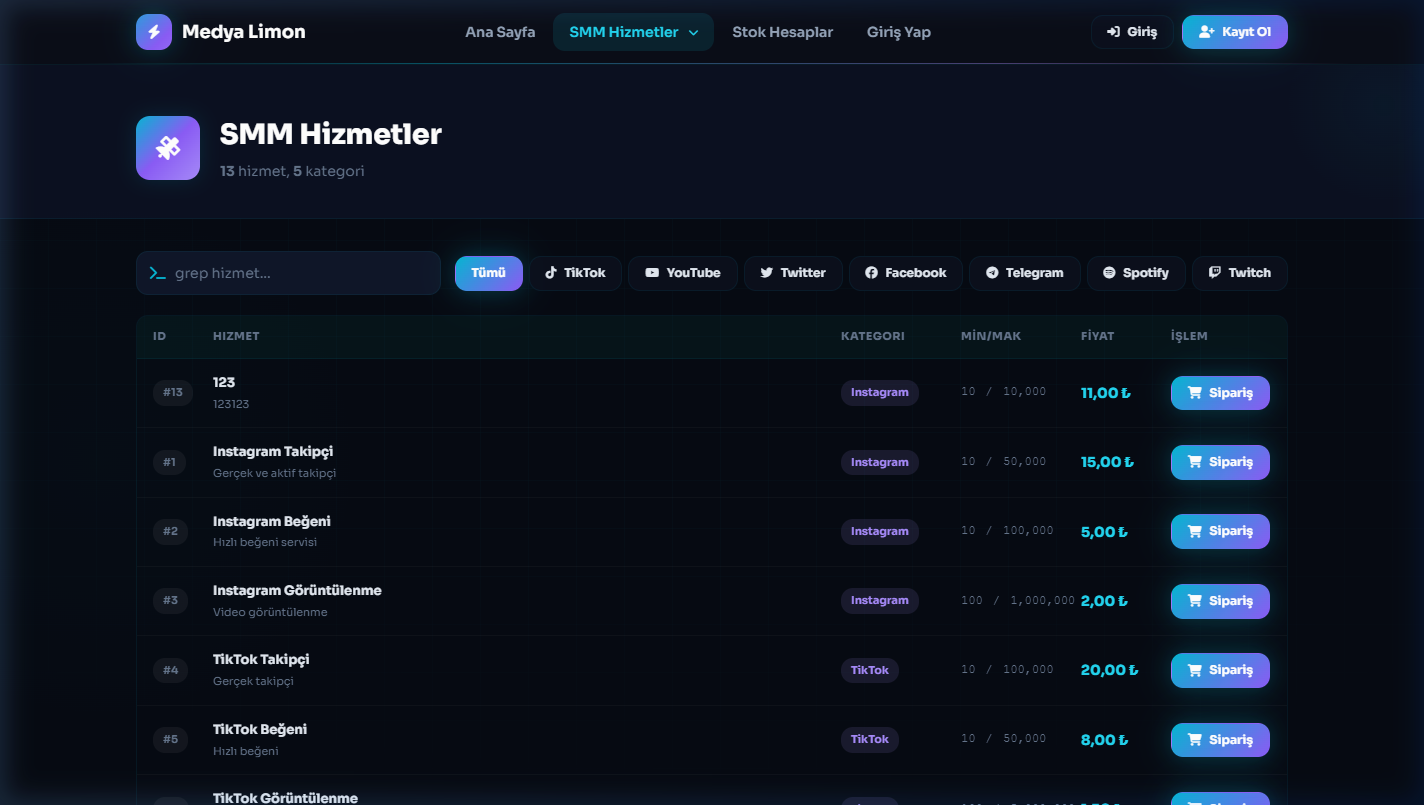
Task: Click TikTok badge in TikTok Beğeni row
Action: coord(870,740)
